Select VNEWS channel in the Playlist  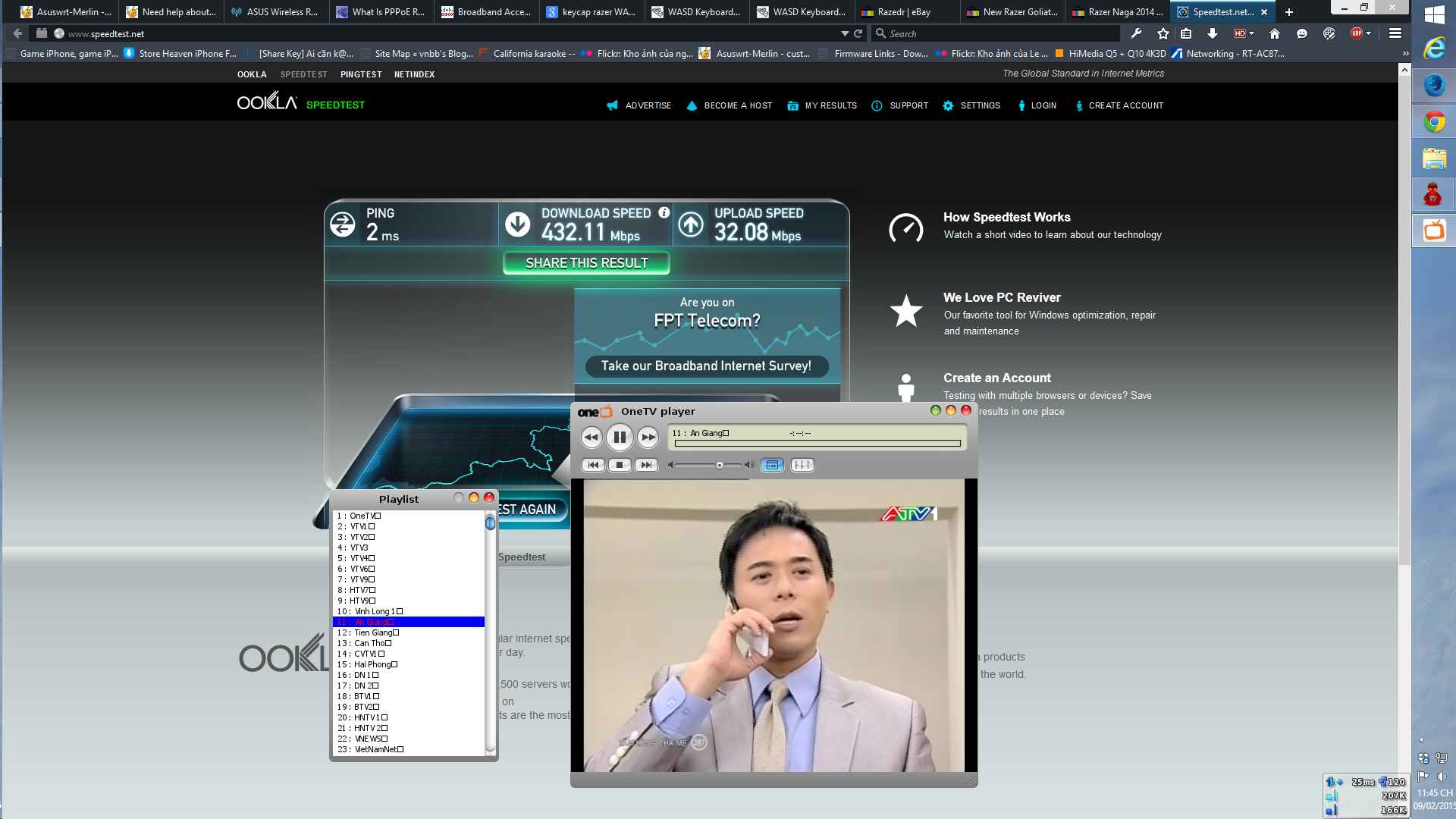[408, 739]
